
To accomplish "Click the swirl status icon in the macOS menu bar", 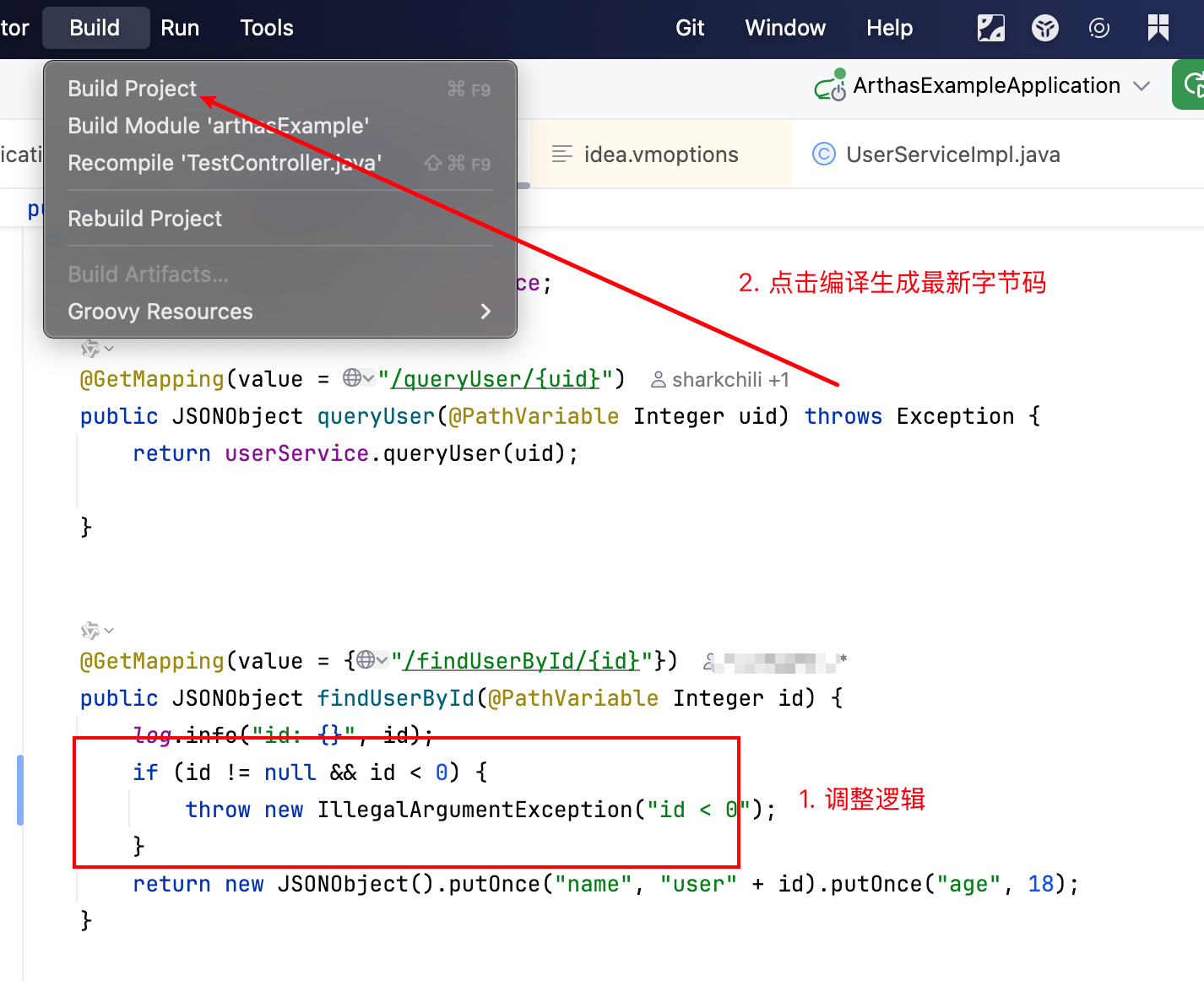I will point(1098,28).
